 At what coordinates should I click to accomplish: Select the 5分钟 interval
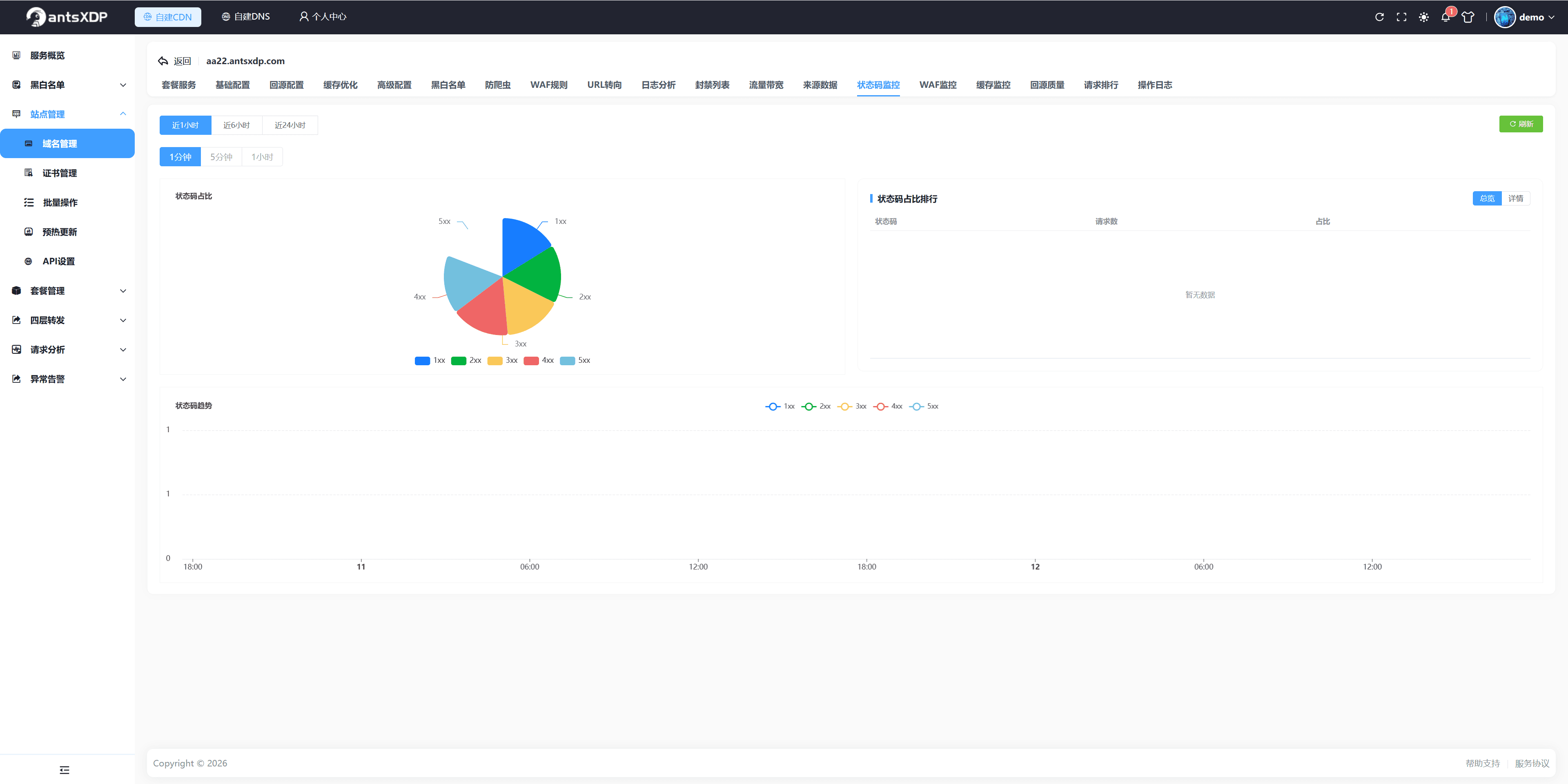(x=221, y=156)
